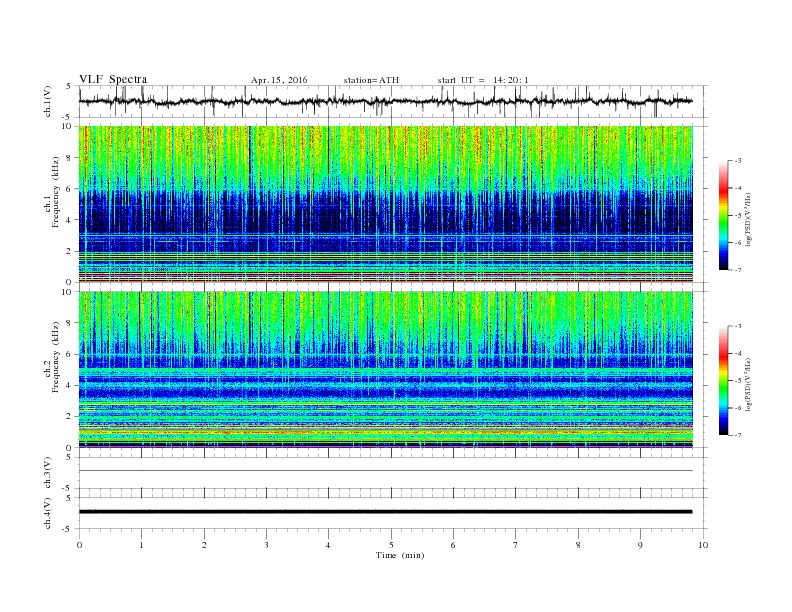Click the "5" minute tick label

tap(391, 545)
